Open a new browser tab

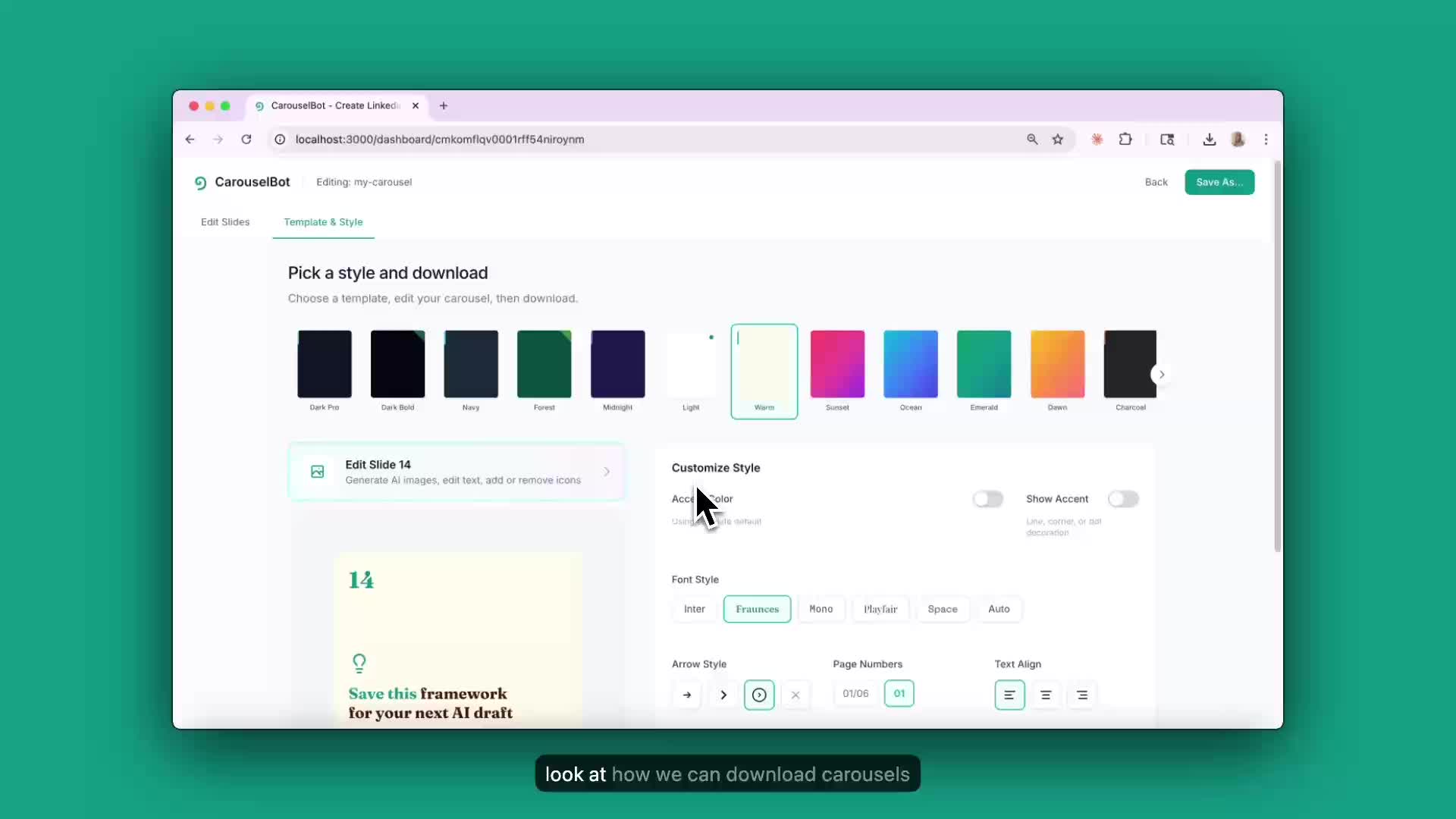444,106
